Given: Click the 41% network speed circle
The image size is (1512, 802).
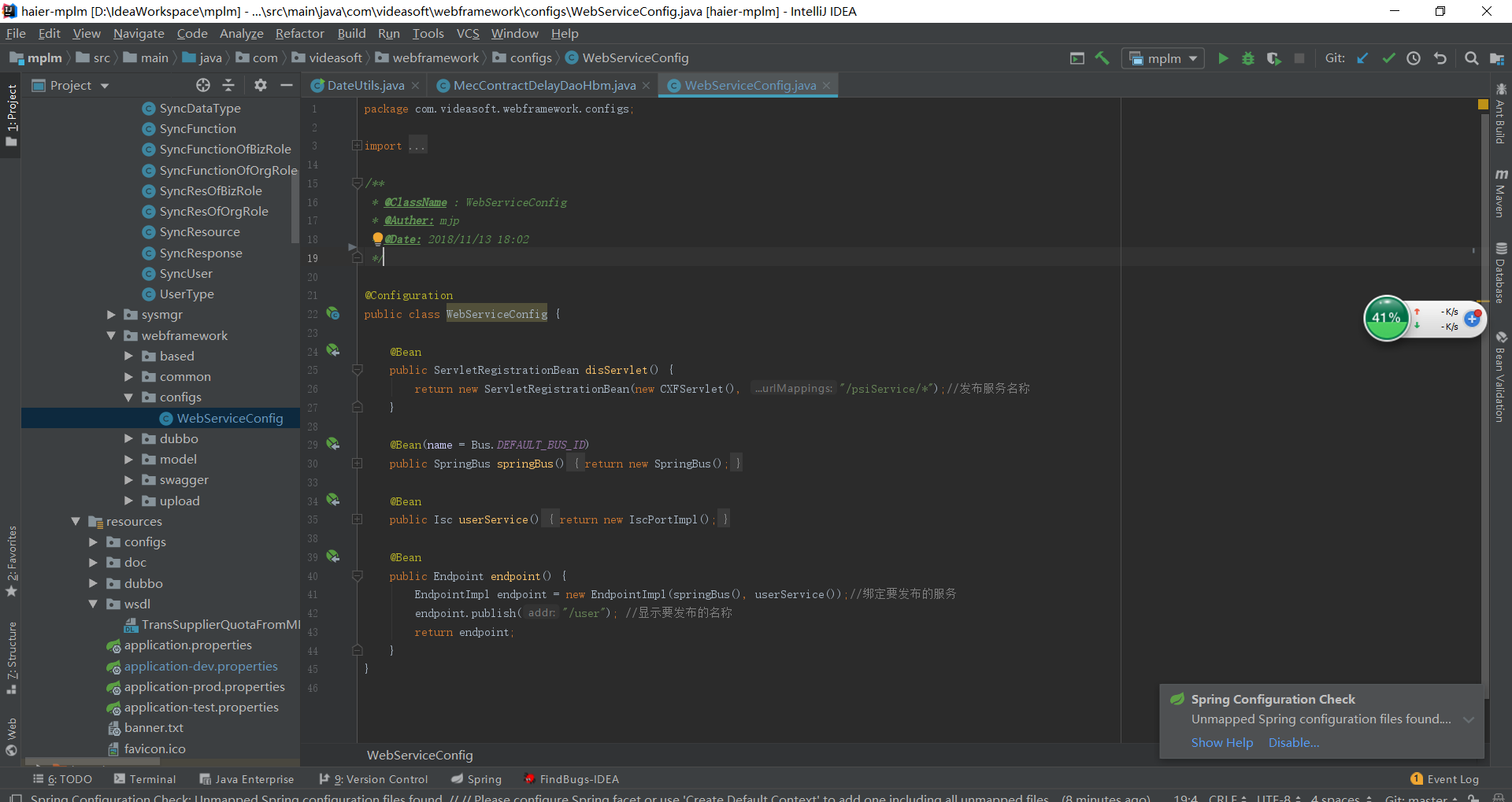Looking at the screenshot, I should pos(1388,318).
